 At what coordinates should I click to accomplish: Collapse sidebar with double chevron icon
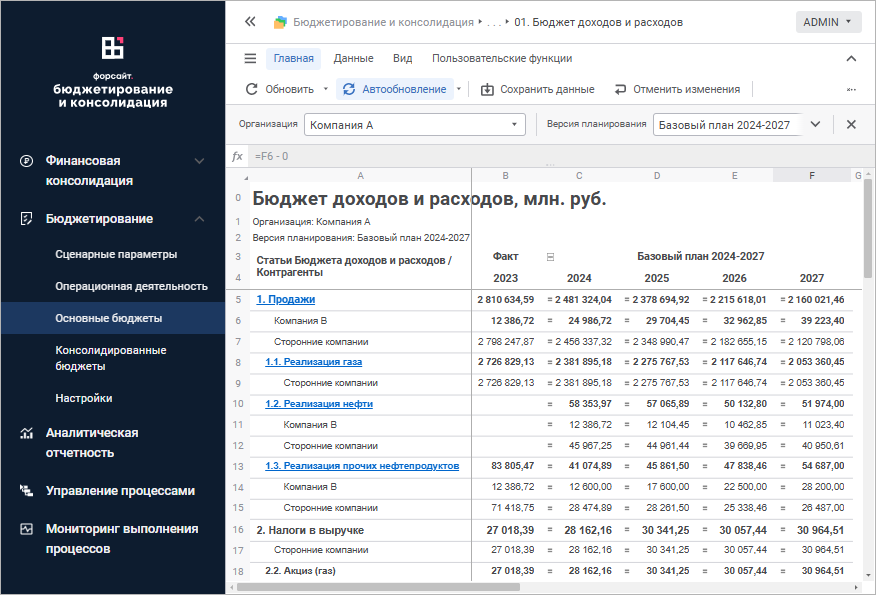pyautogui.click(x=250, y=21)
